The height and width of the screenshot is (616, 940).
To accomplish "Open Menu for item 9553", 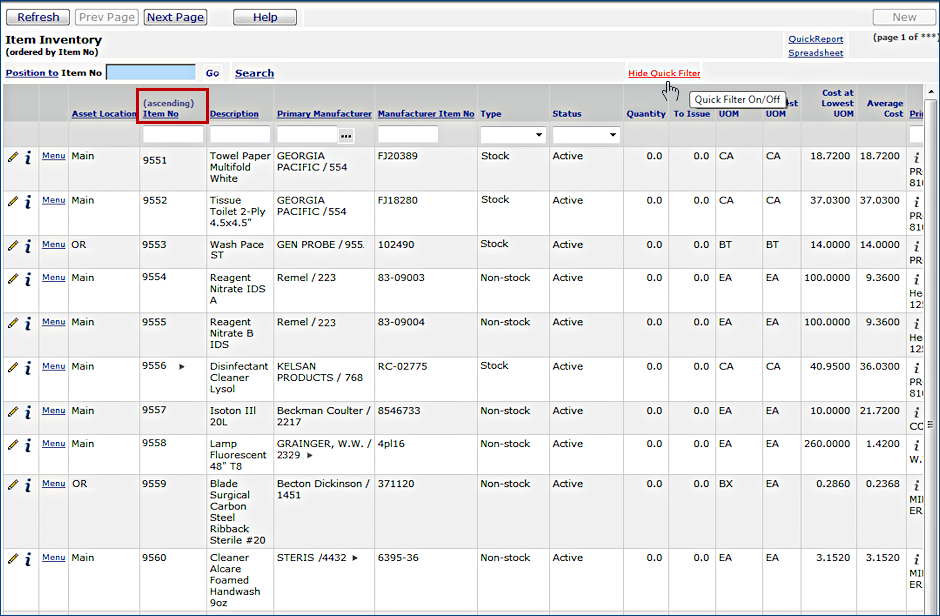I will 53,245.
